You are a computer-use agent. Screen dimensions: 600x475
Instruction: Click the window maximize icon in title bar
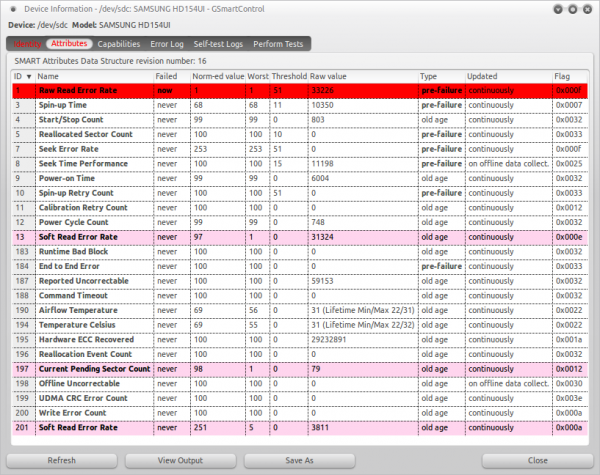[573, 9]
